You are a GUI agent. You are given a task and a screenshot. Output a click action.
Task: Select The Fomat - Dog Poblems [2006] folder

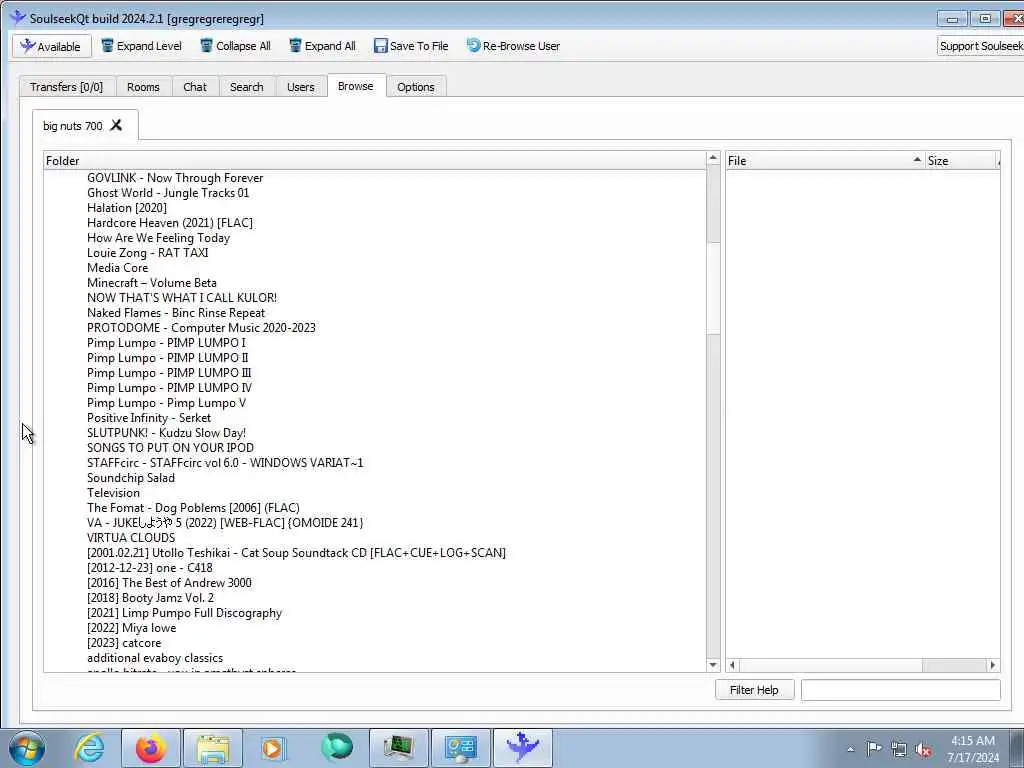click(x=193, y=508)
